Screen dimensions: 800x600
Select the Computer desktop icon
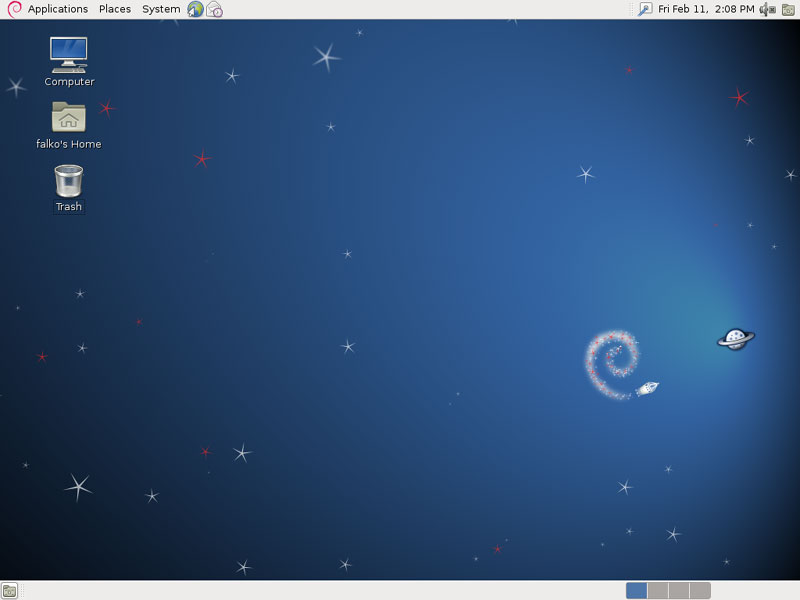tap(69, 55)
